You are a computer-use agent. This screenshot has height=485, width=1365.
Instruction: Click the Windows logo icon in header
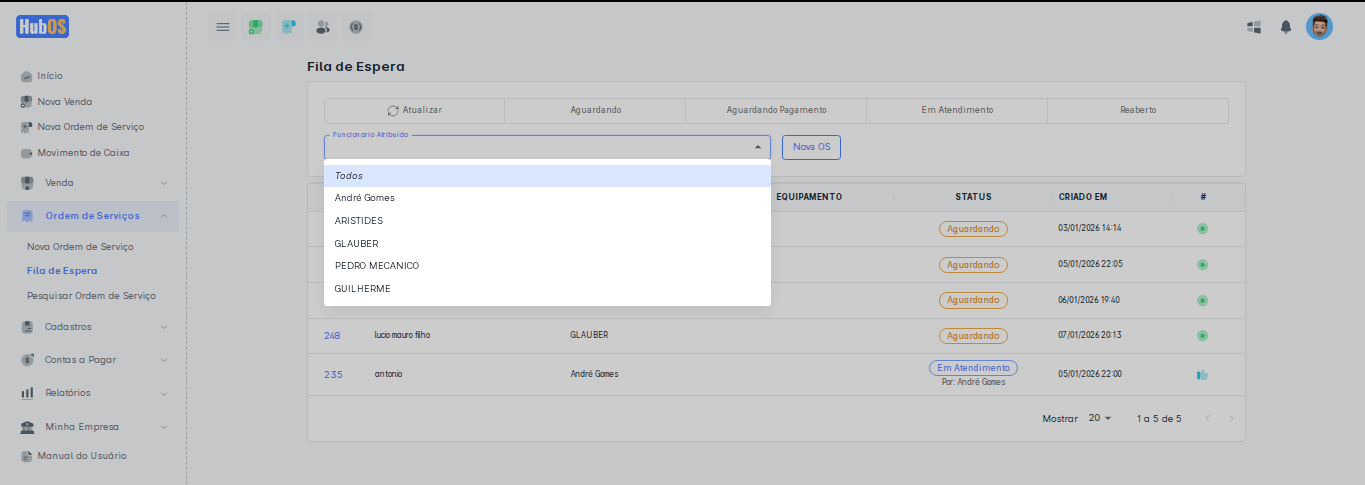pyautogui.click(x=1254, y=27)
